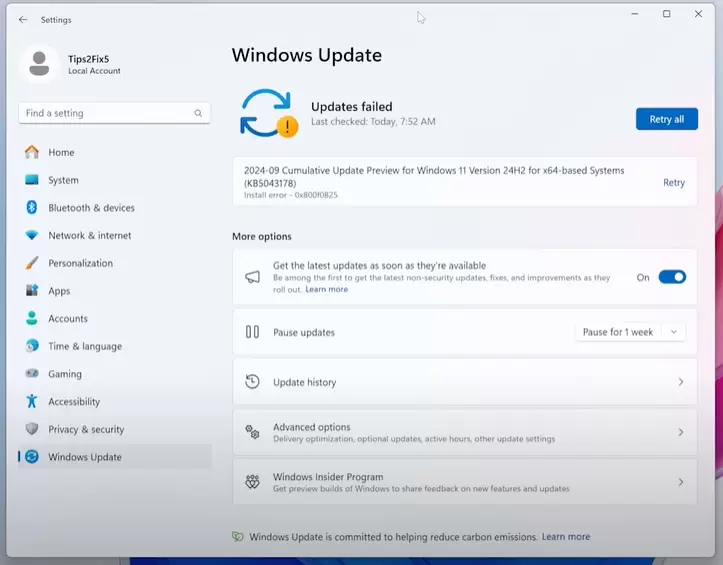This screenshot has height=565, width=723.
Task: Open the System settings page
Action: click(x=63, y=181)
